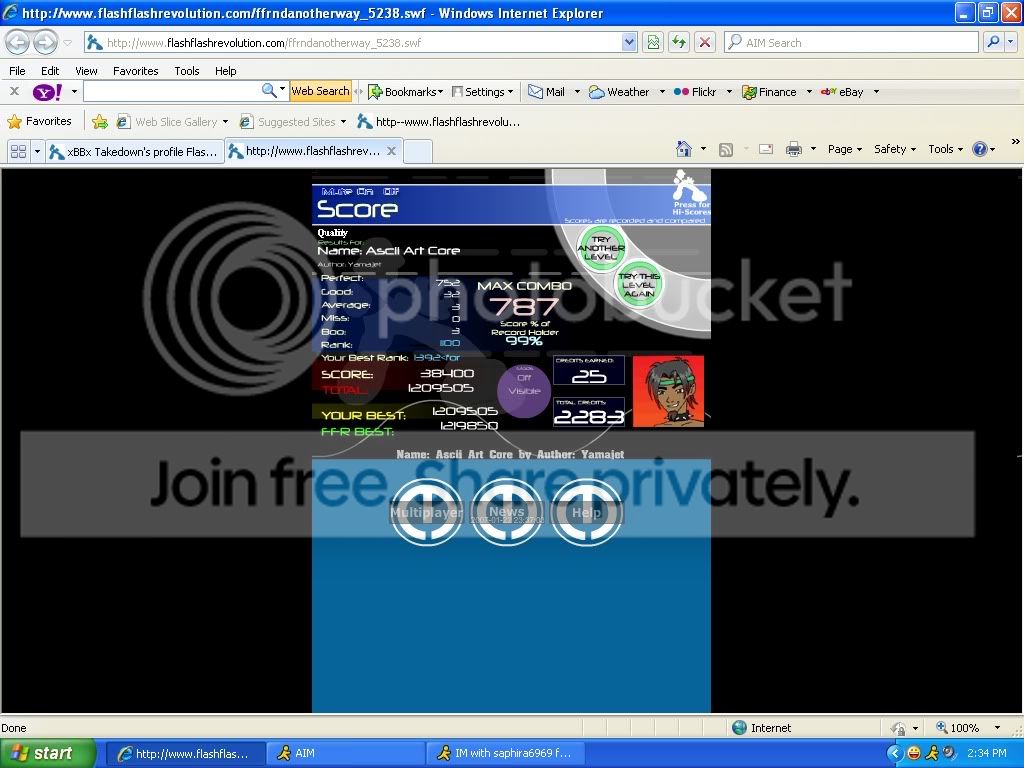The height and width of the screenshot is (768, 1024).
Task: Expand the Safety dropdown menu
Action: pyautogui.click(x=895, y=149)
